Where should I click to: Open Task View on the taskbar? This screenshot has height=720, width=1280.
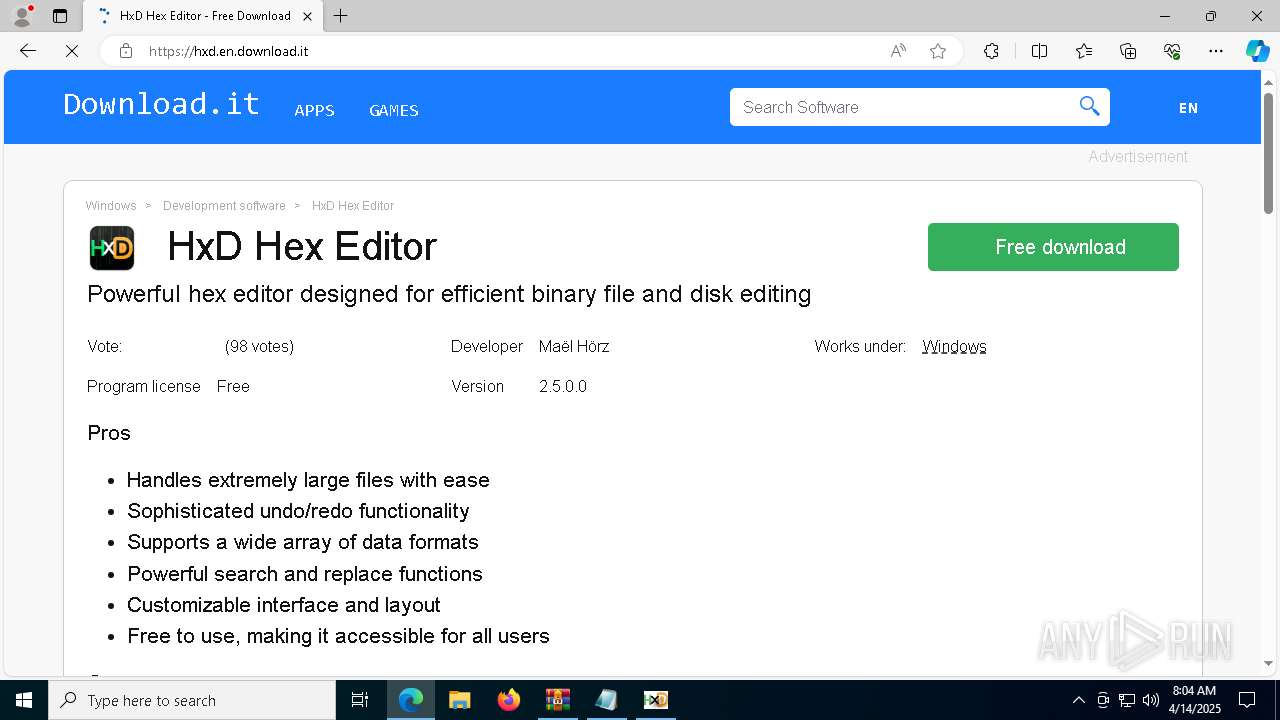click(x=360, y=700)
